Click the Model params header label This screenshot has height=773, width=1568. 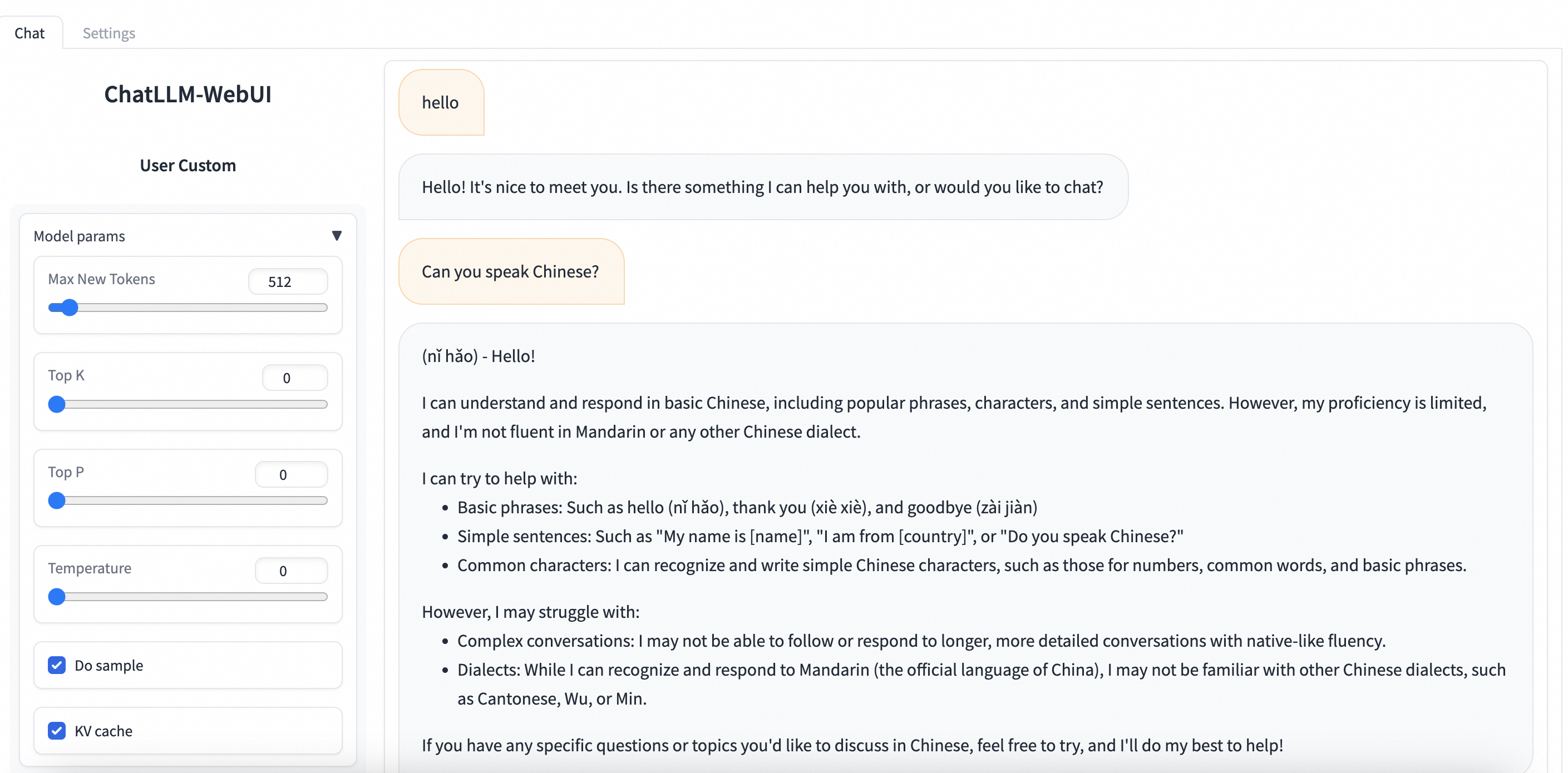pyautogui.click(x=79, y=236)
